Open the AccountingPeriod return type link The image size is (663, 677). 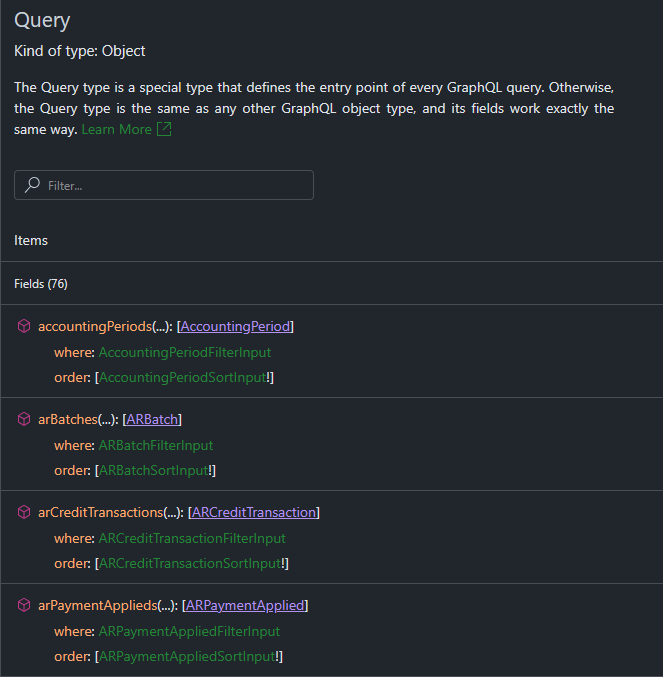tap(235, 327)
